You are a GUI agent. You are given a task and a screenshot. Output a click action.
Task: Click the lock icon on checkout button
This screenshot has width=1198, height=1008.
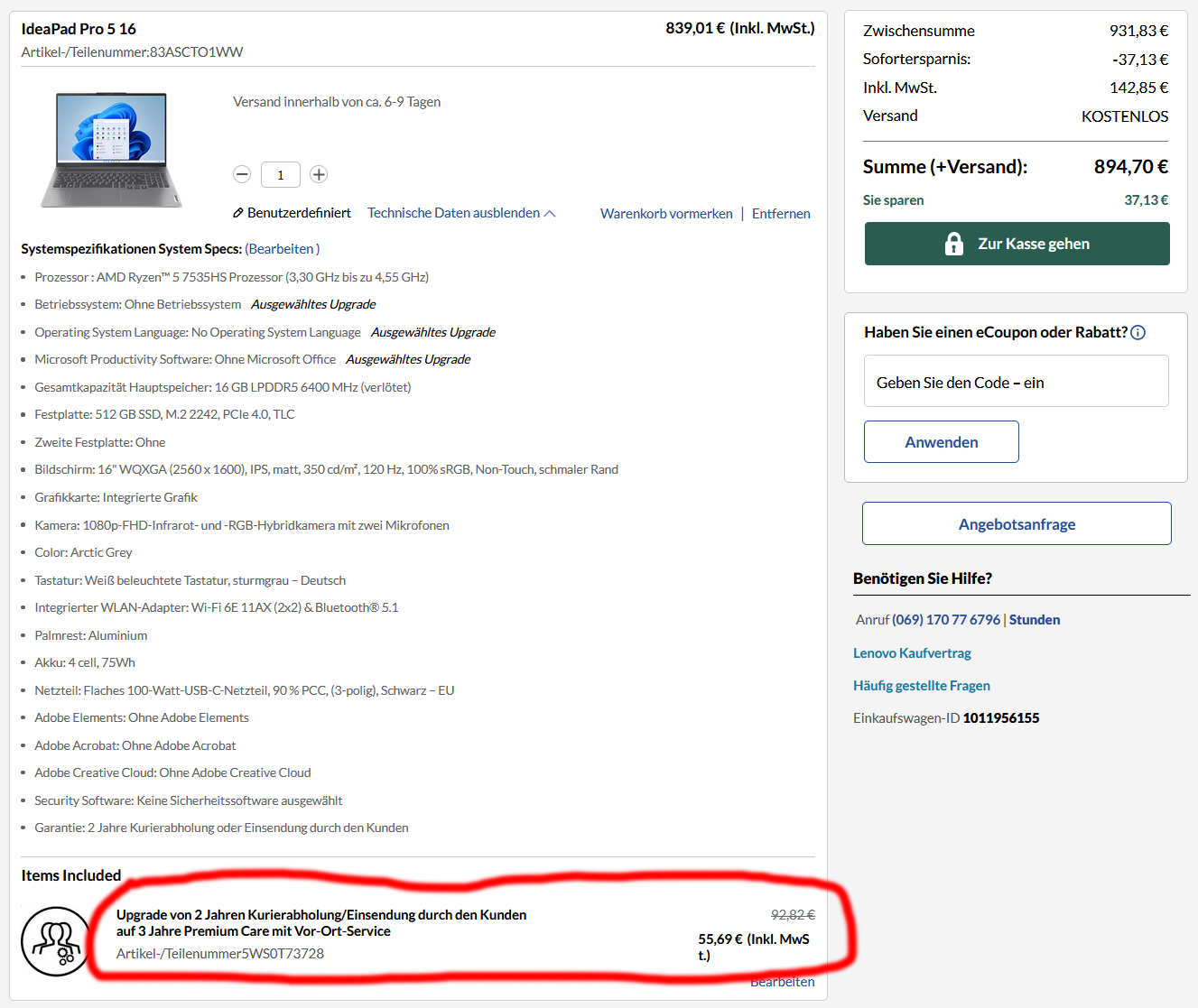coord(954,244)
